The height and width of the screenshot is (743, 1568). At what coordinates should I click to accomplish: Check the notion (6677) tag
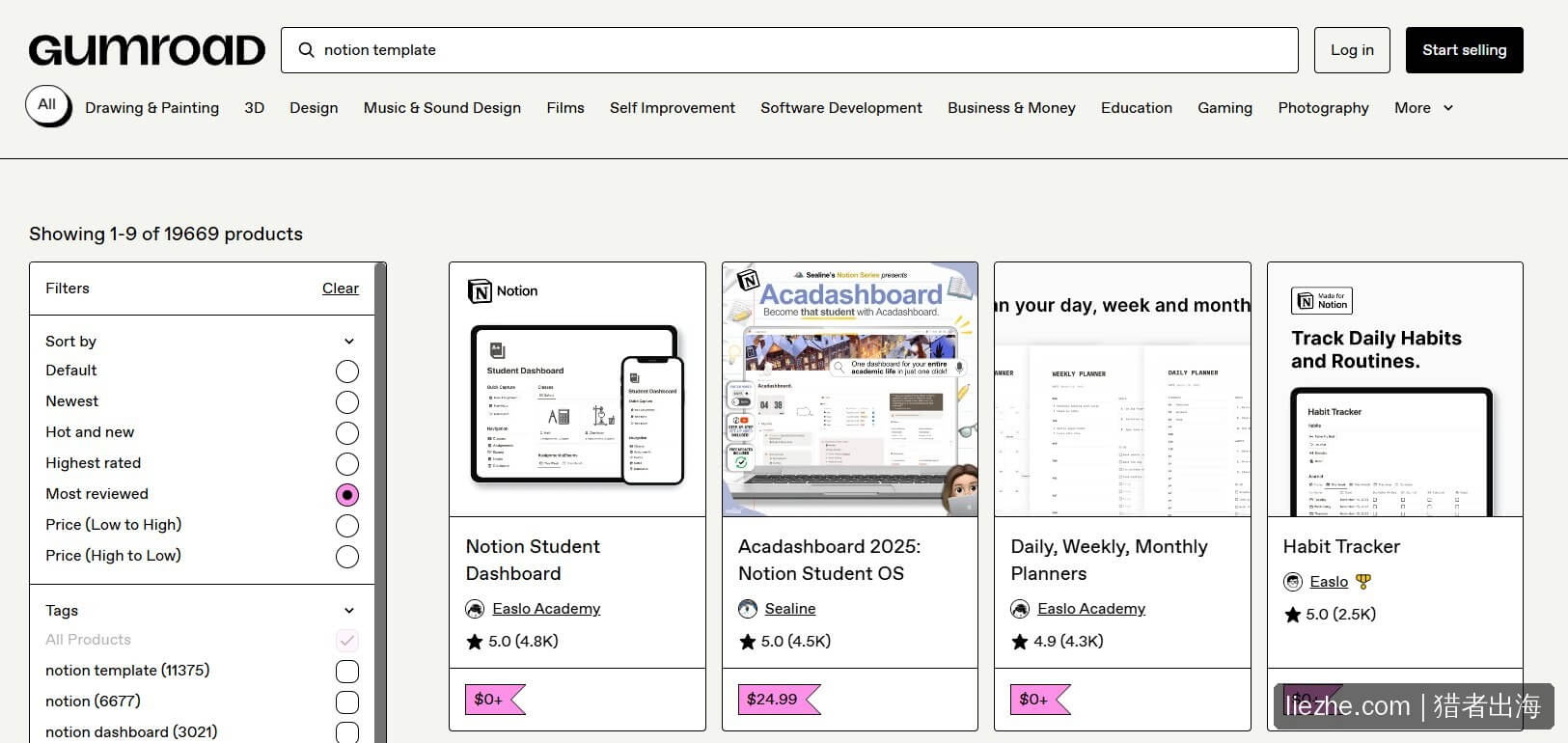tap(347, 702)
